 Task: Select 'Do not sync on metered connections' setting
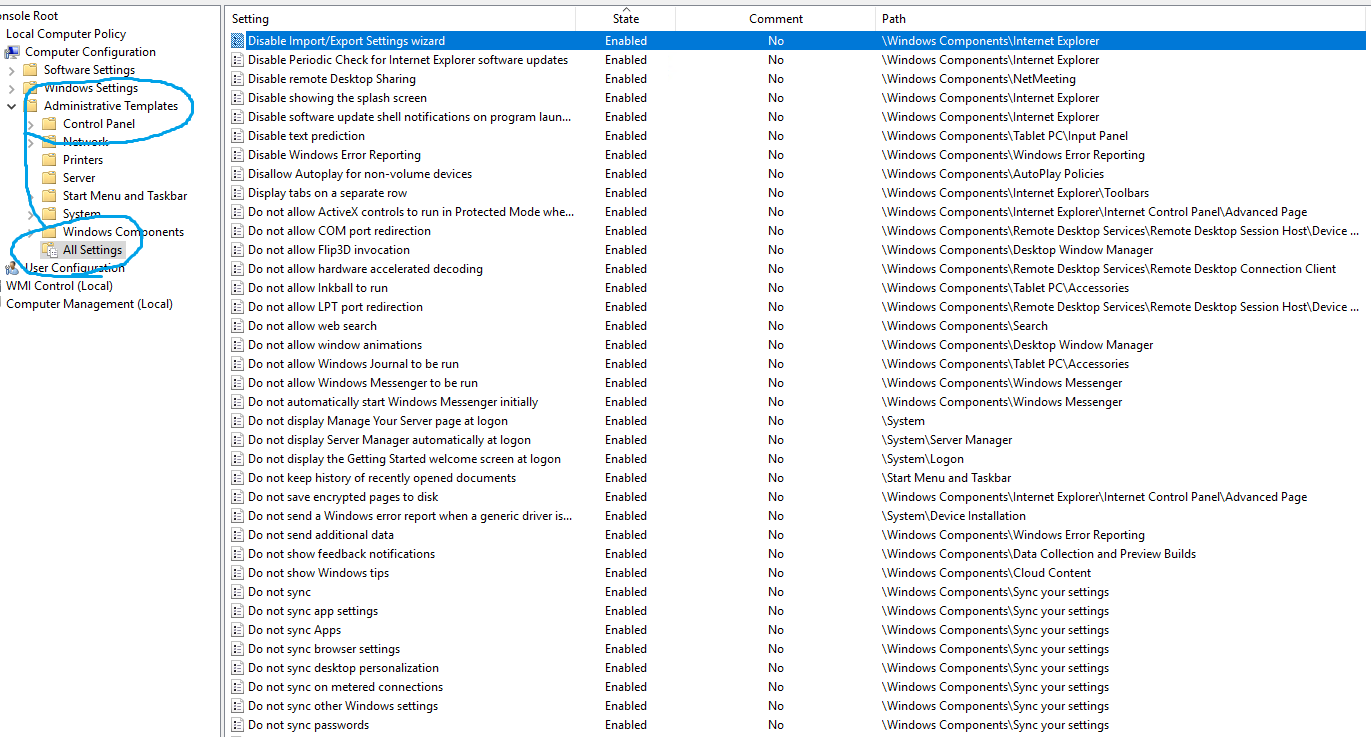345,687
